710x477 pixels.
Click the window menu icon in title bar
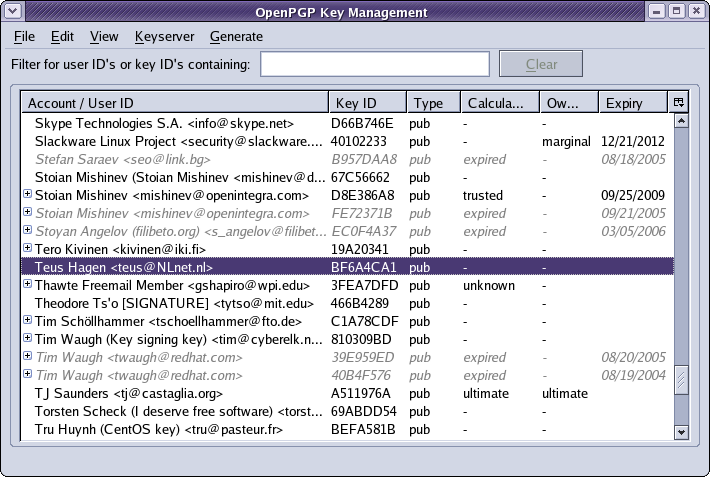13,11
